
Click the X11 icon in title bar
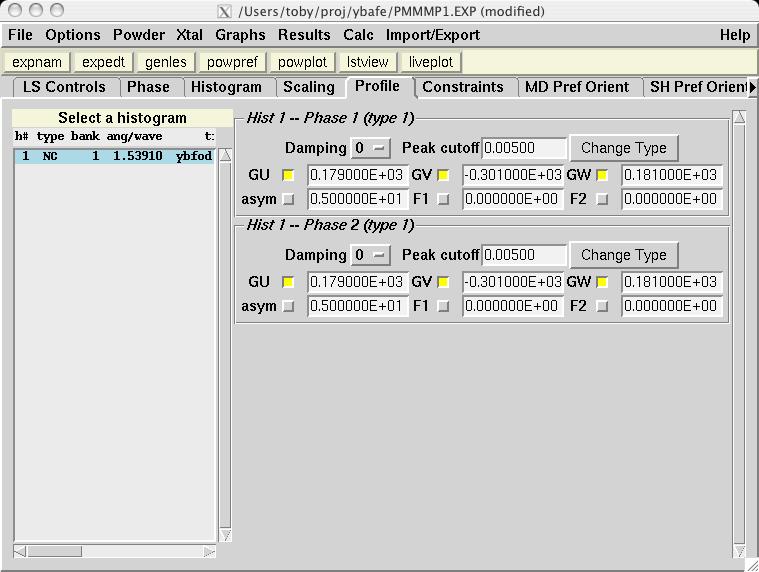pos(223,12)
